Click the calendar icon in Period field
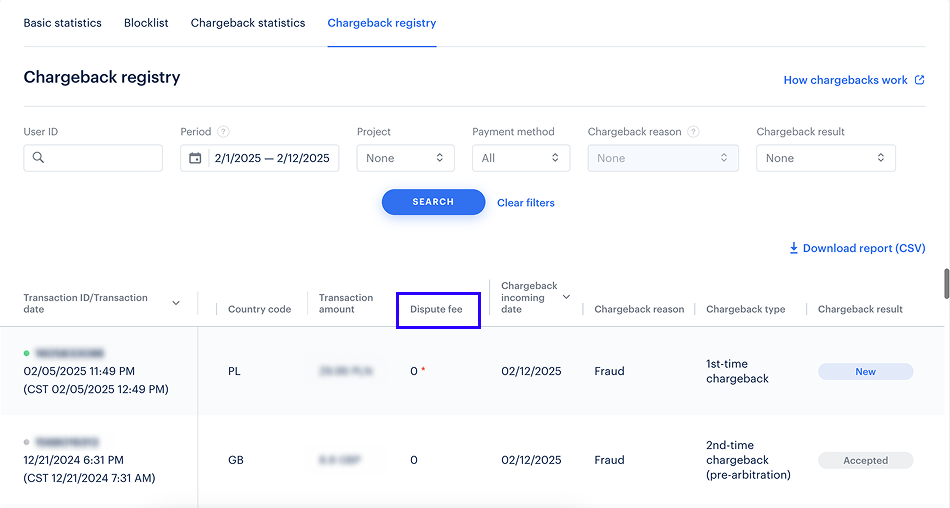 pyautogui.click(x=195, y=158)
